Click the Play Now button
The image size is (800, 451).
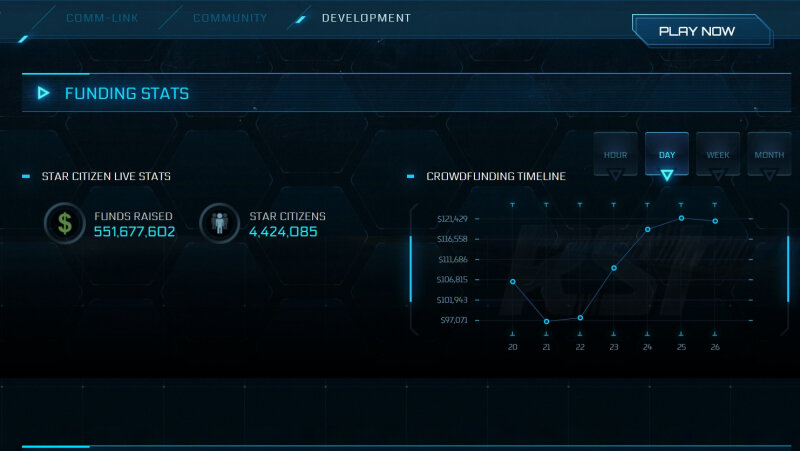tap(702, 31)
